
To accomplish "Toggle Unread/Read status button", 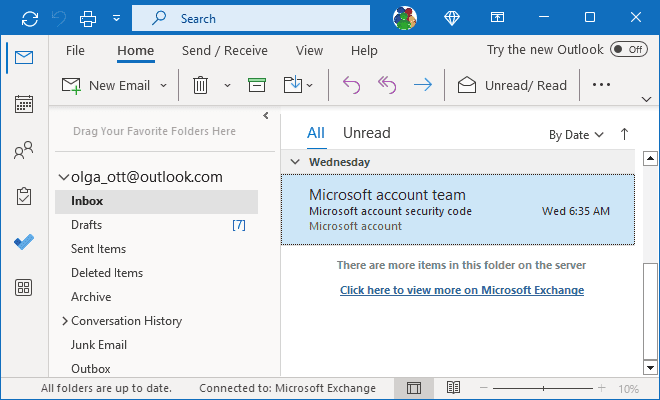I will tap(512, 85).
